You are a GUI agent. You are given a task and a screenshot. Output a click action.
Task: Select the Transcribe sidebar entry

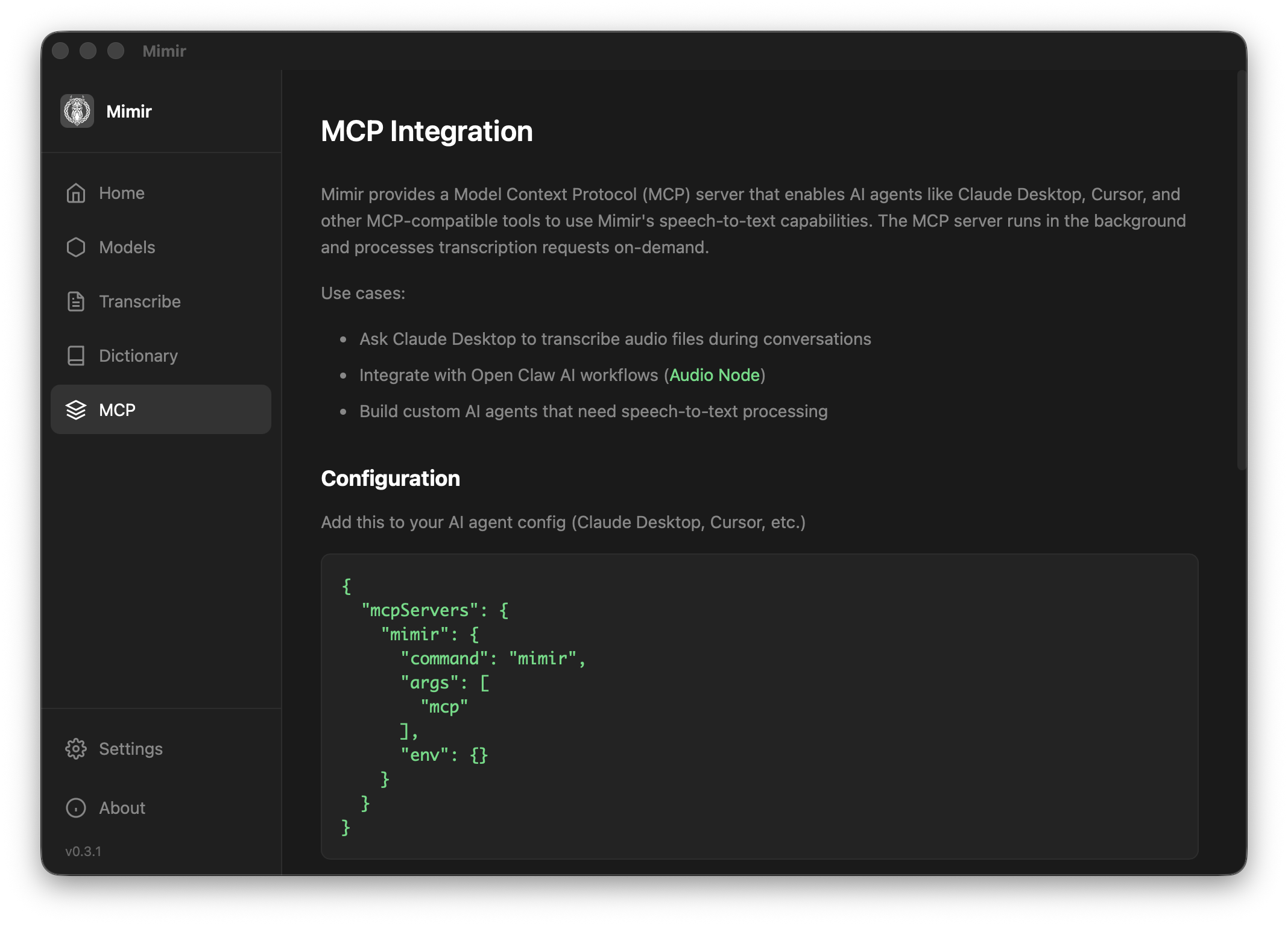pos(139,301)
